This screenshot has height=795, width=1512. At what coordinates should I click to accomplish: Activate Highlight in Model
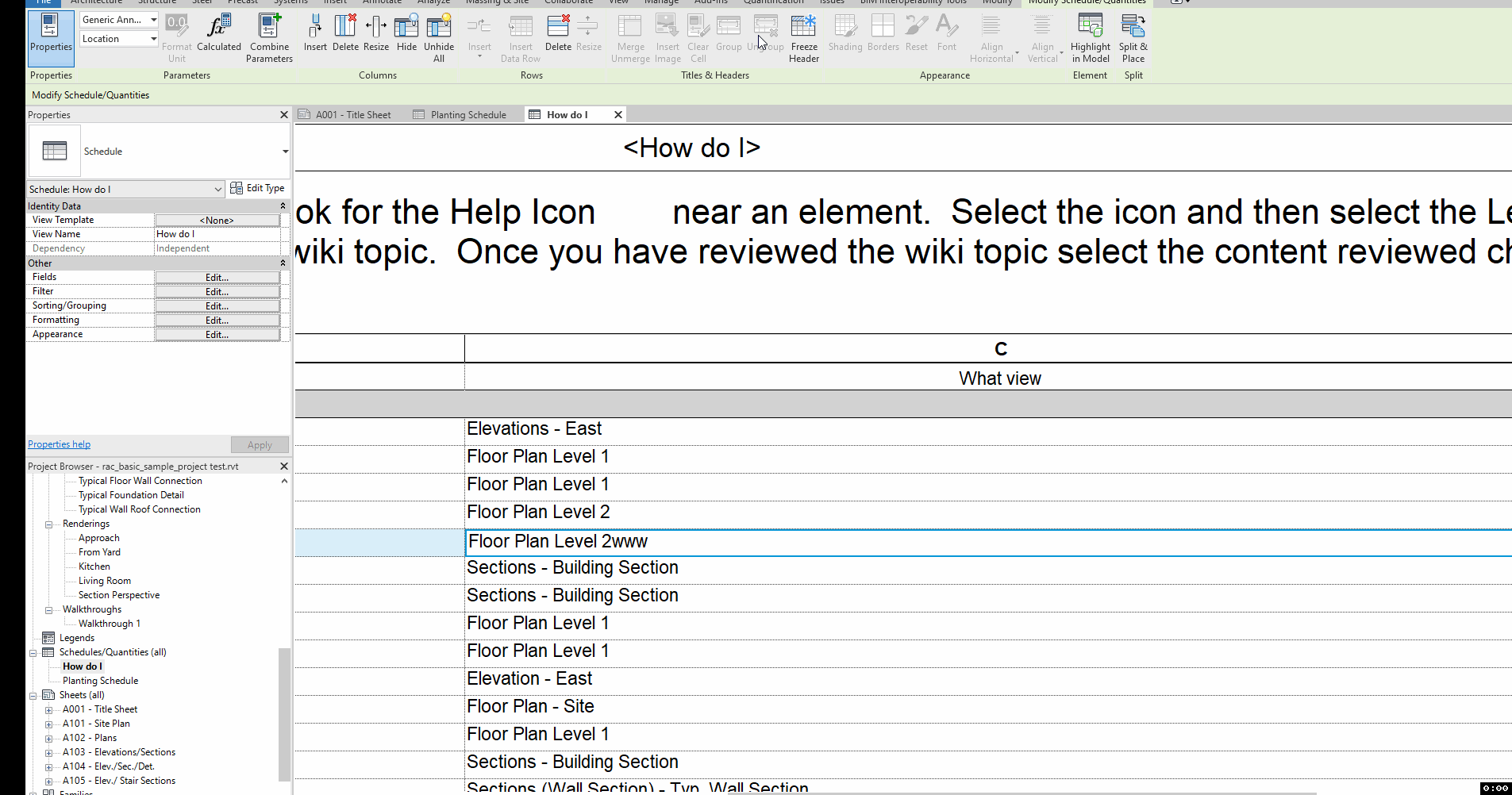pyautogui.click(x=1091, y=38)
